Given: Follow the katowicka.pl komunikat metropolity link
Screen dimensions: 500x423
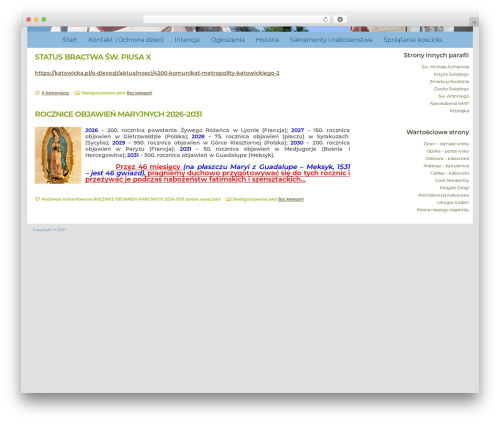Looking at the screenshot, I should point(157,73).
